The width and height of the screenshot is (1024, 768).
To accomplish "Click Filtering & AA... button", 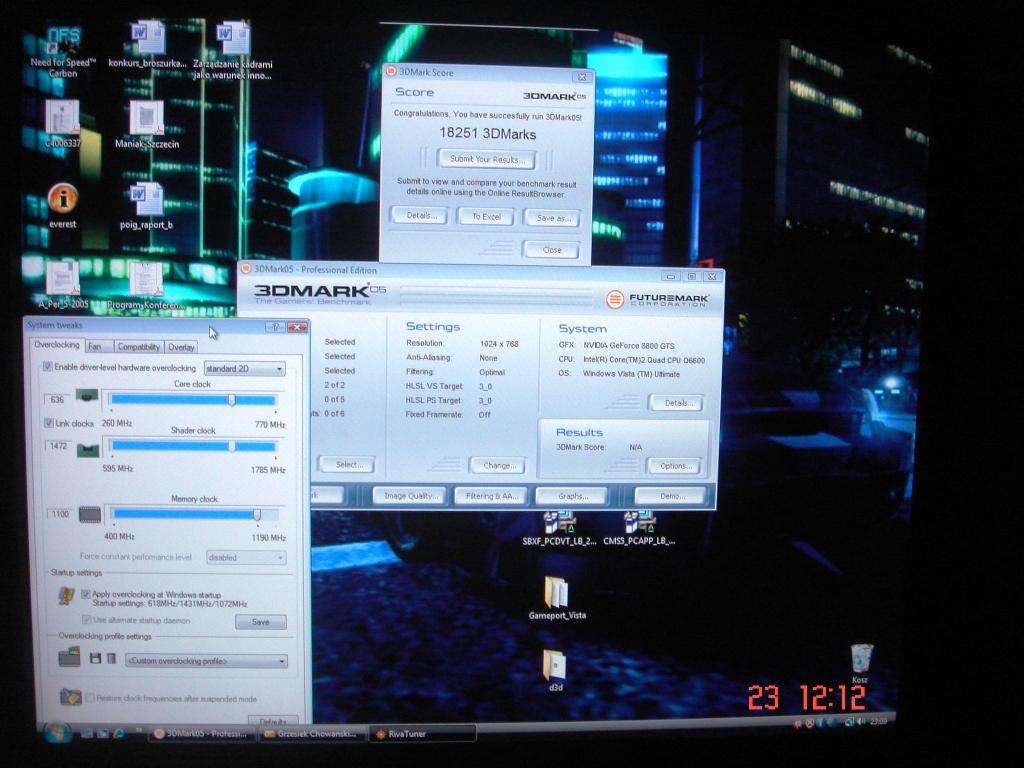I will click(x=492, y=496).
